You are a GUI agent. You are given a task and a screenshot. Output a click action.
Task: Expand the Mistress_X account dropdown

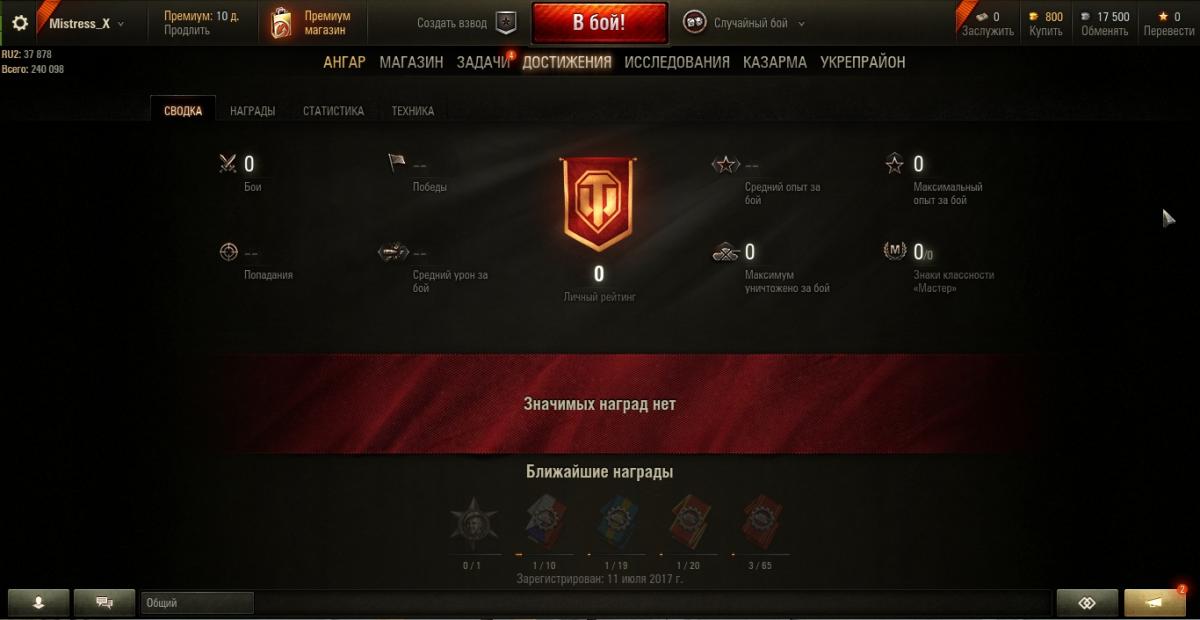[x=87, y=23]
